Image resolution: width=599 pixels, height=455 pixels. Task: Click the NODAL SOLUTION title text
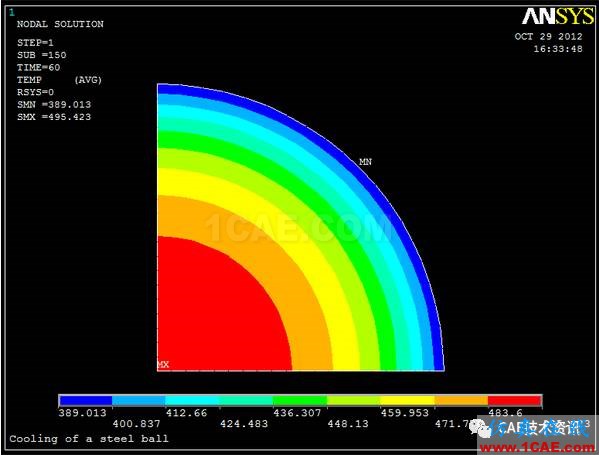tap(60, 24)
